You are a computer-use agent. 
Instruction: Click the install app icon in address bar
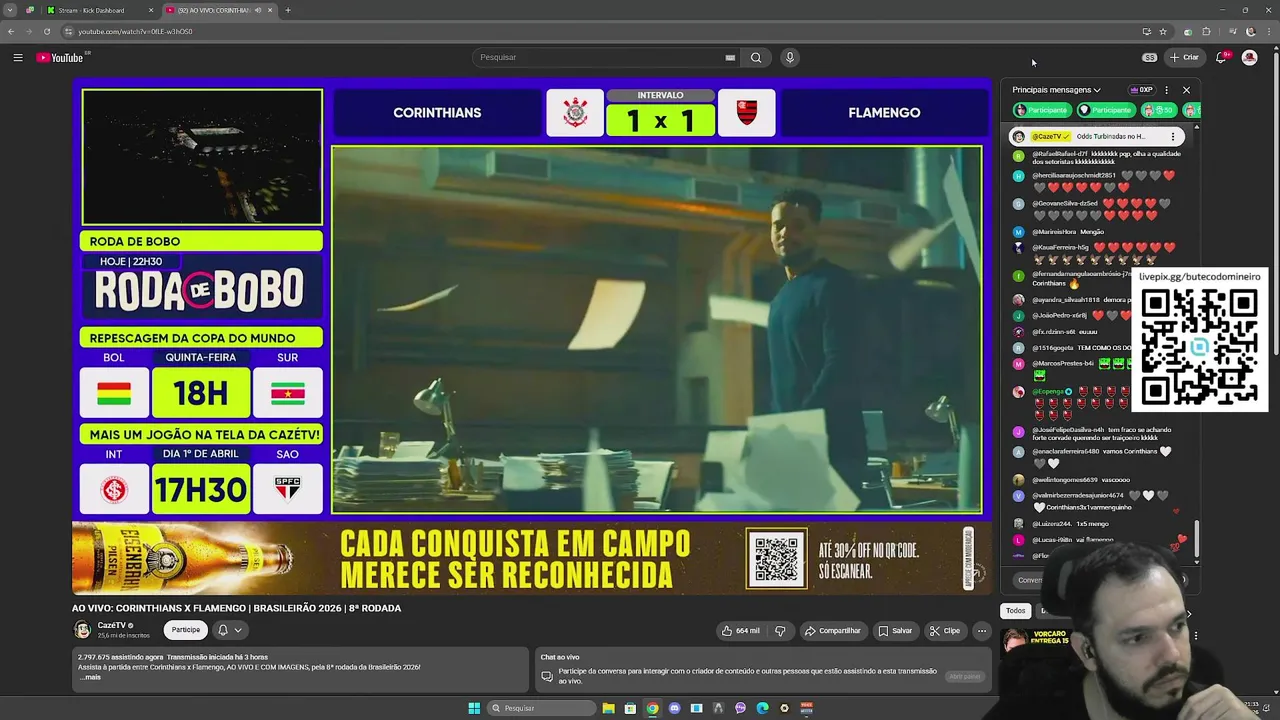click(x=1146, y=31)
